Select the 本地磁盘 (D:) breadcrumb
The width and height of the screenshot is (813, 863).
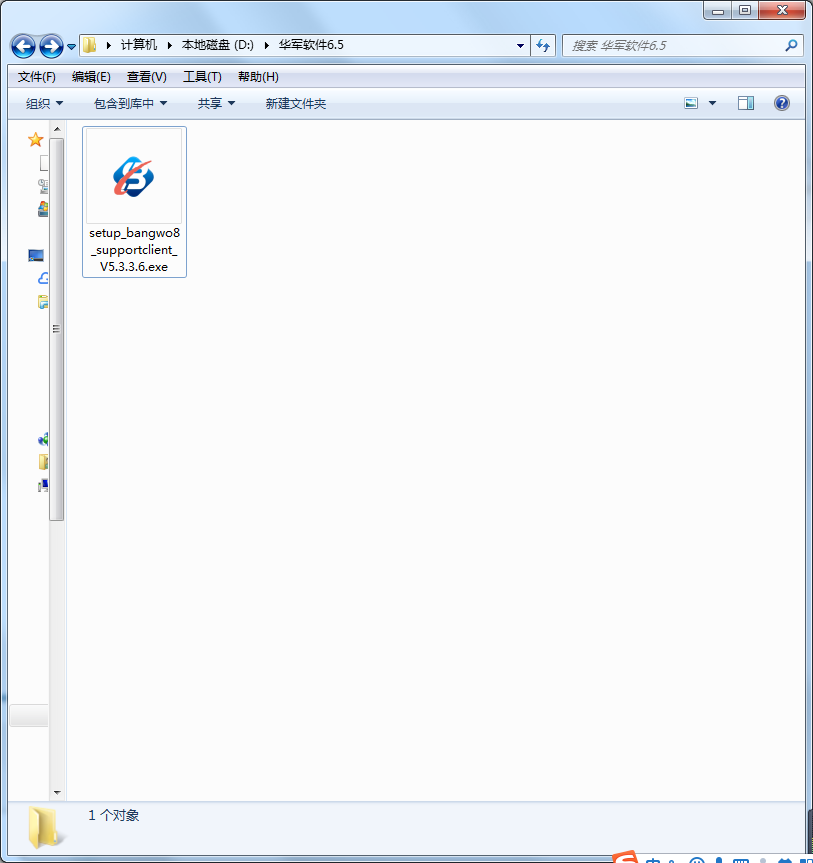tap(218, 45)
